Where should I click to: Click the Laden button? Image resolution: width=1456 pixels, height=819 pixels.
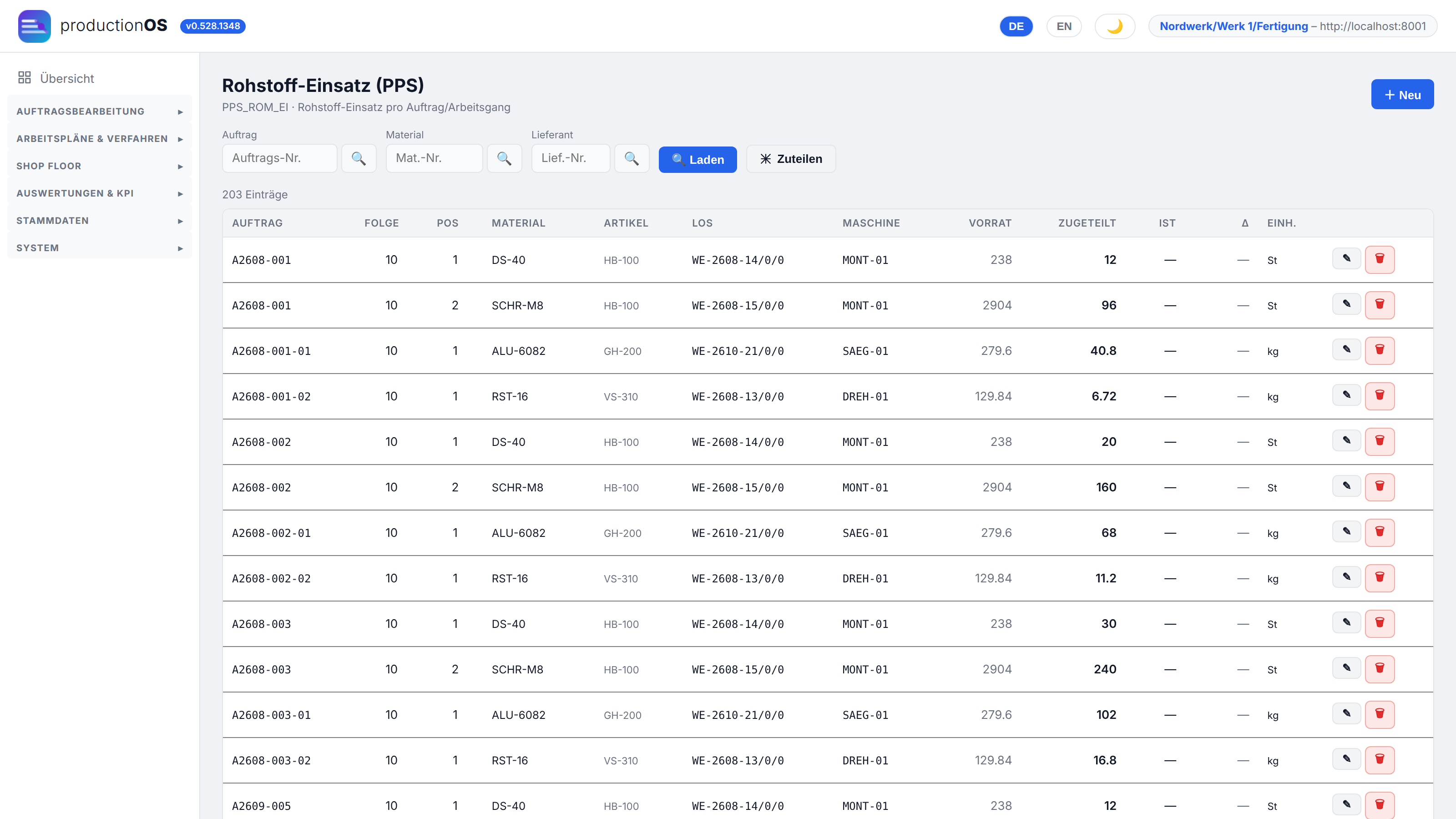point(698,159)
